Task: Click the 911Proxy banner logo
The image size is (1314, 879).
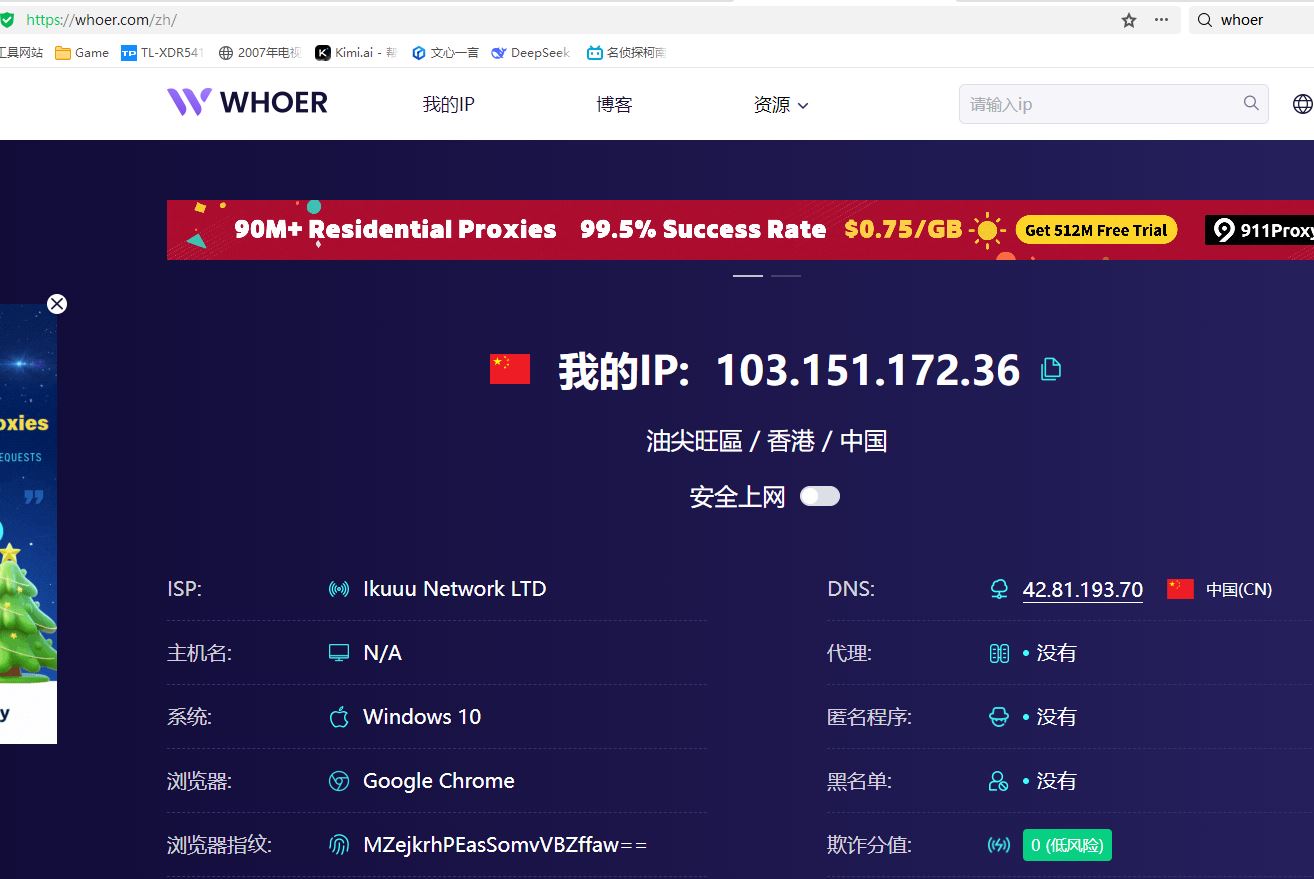Action: [1260, 230]
